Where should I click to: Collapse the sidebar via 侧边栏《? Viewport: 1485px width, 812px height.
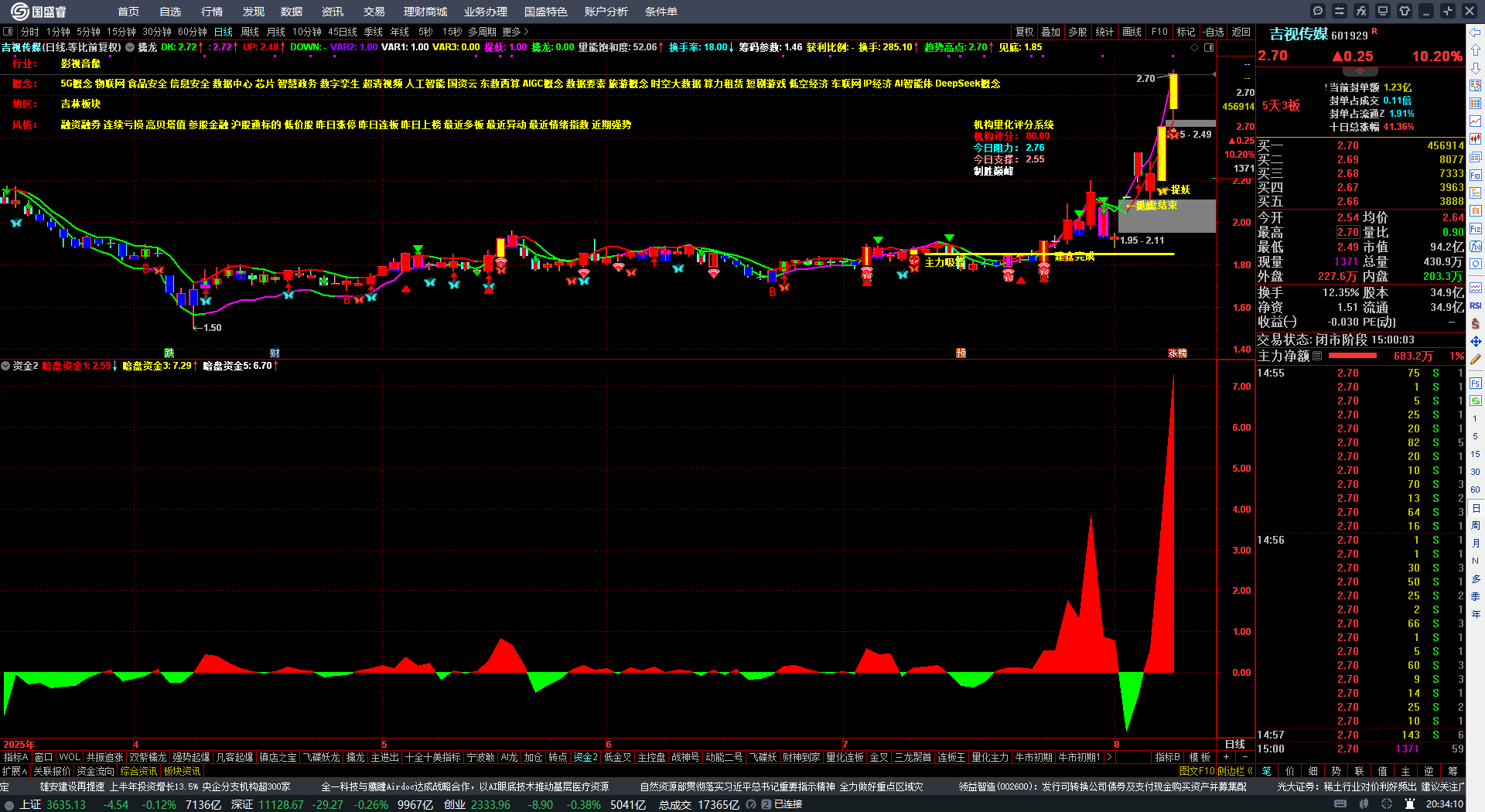(x=1235, y=771)
